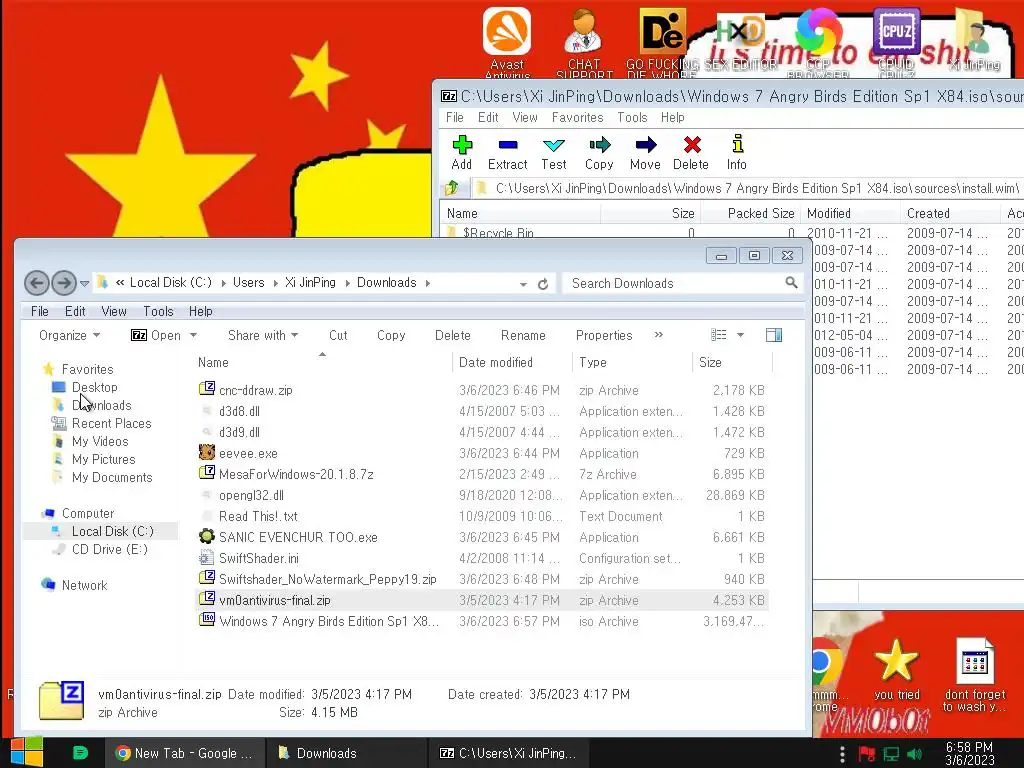The width and height of the screenshot is (1024, 768).
Task: Expand the Open button dropdown arrow
Action: pos(193,335)
